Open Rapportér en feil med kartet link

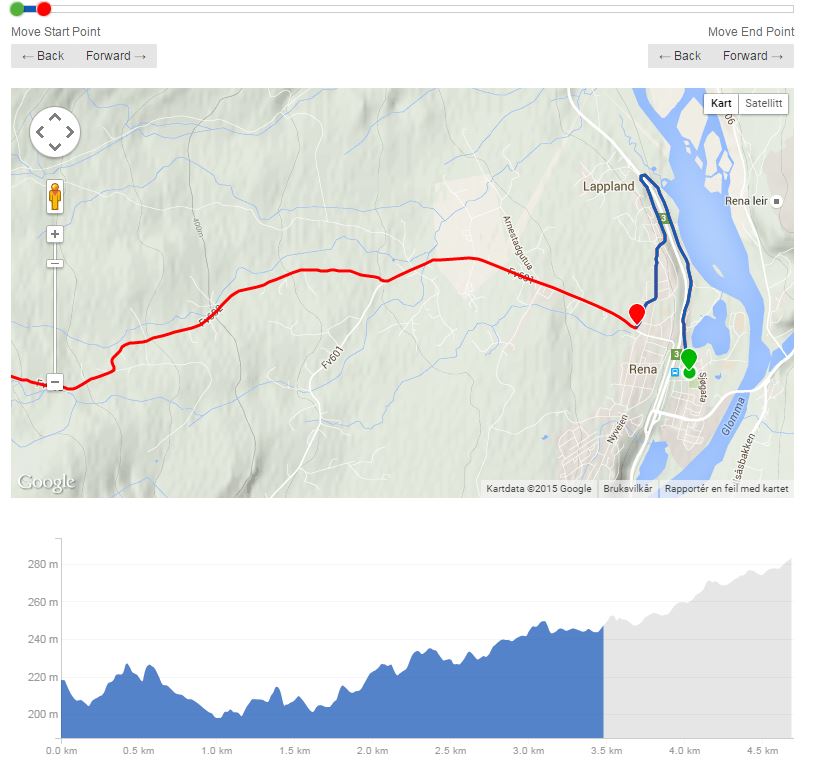coord(726,489)
